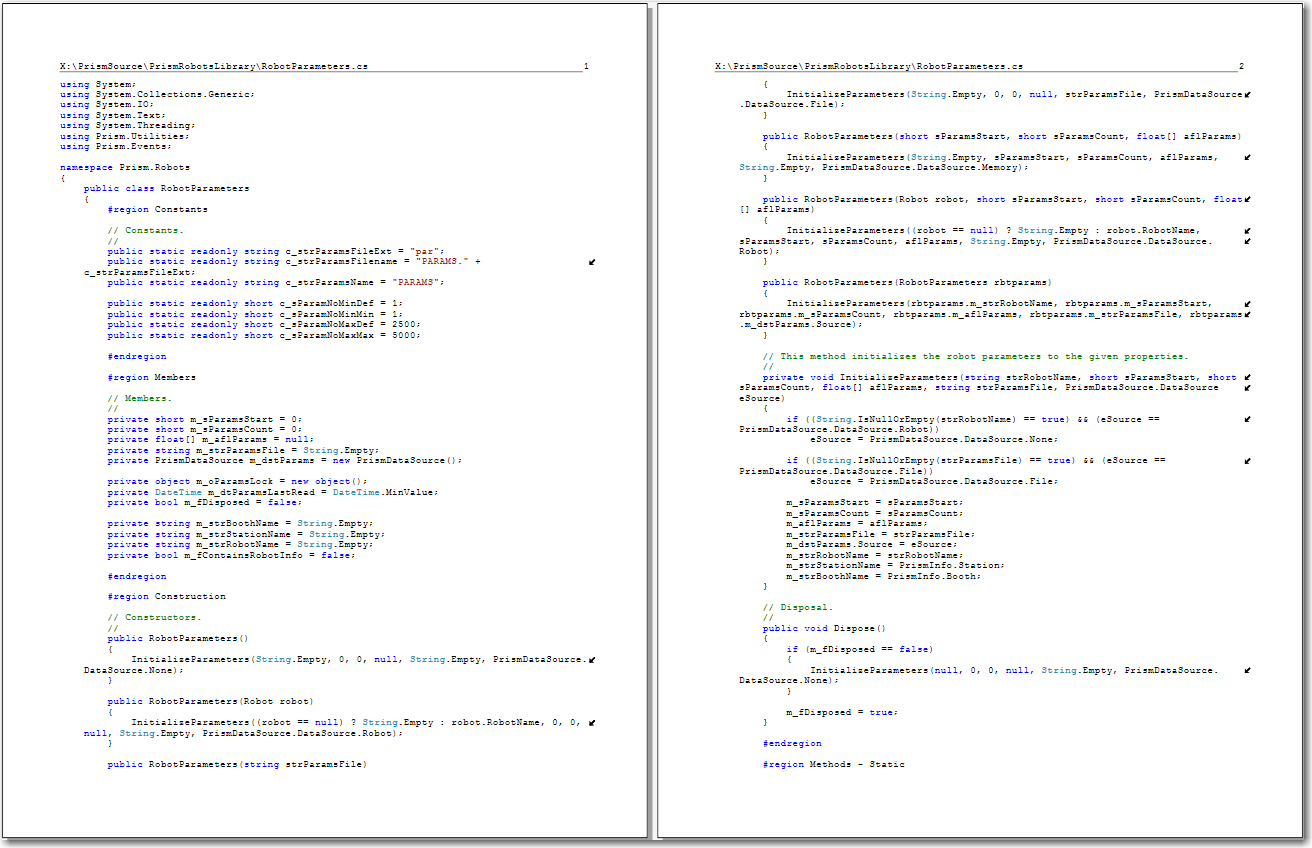The image size is (1312, 848).
Task: Click the line 'using Prism.Events;'
Action: click(116, 146)
